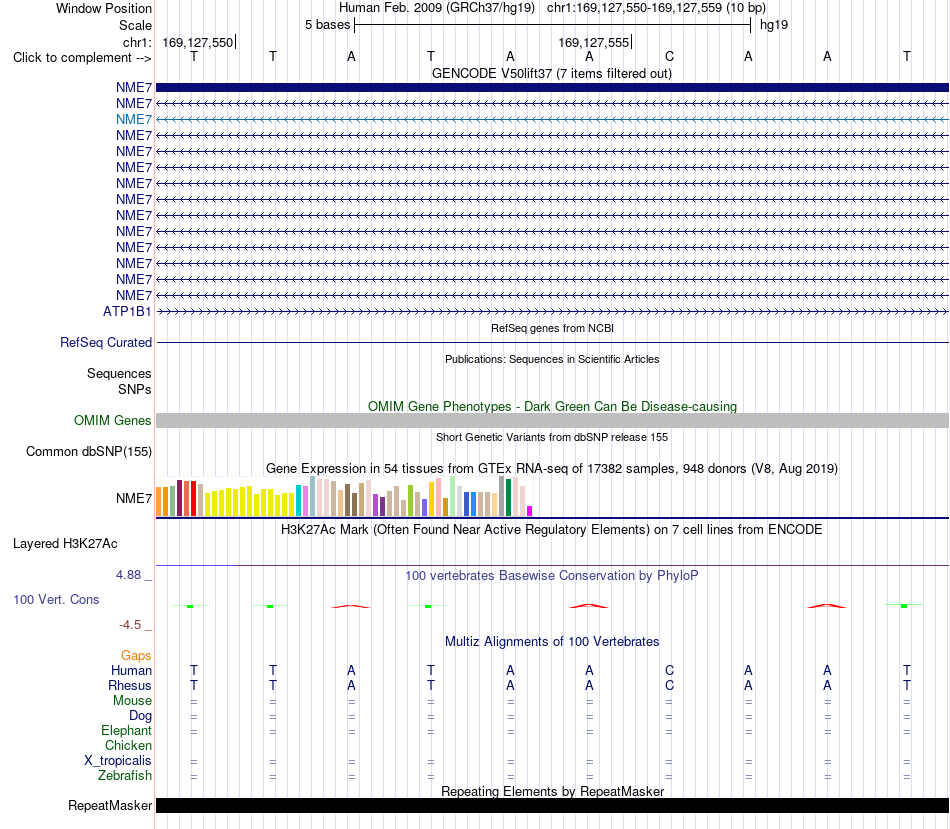Click the chr1: ruler label

(x=137, y=42)
